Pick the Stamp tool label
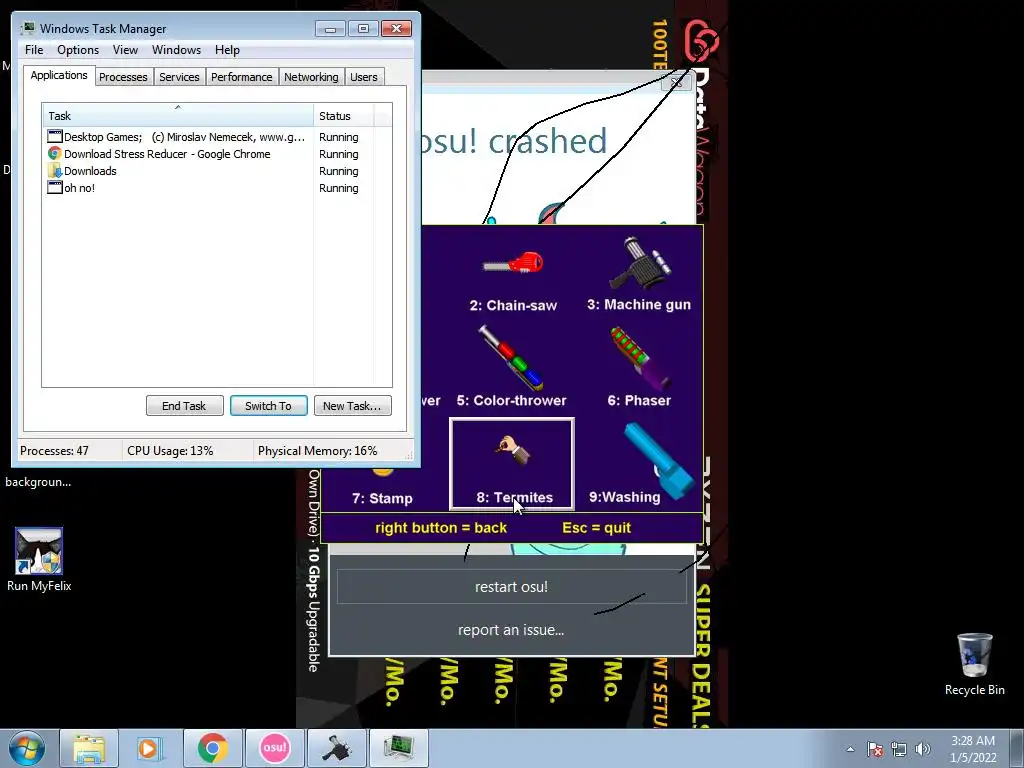 (x=382, y=498)
